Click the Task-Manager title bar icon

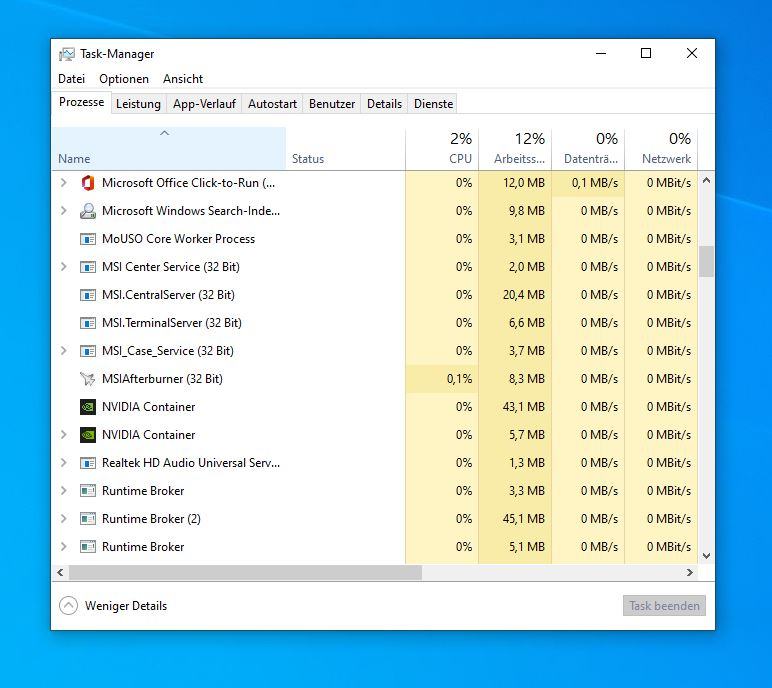pos(66,54)
